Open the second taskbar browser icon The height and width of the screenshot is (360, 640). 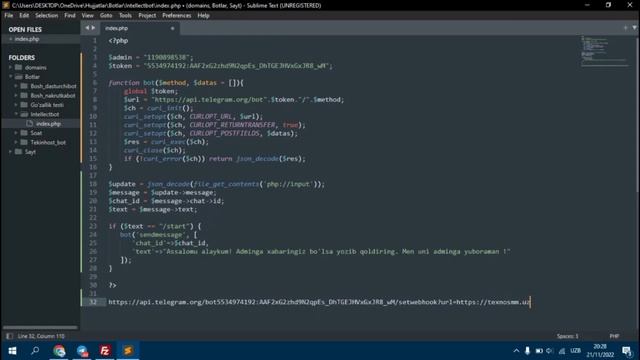(x=82, y=351)
